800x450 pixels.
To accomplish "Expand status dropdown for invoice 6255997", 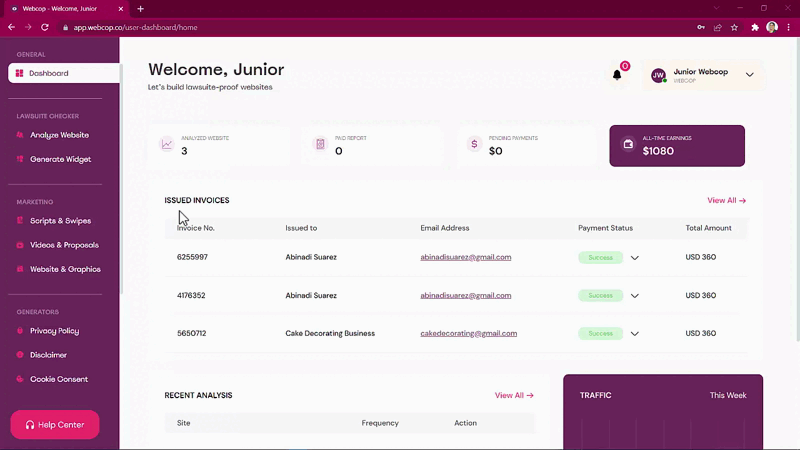I will pyautogui.click(x=635, y=258).
